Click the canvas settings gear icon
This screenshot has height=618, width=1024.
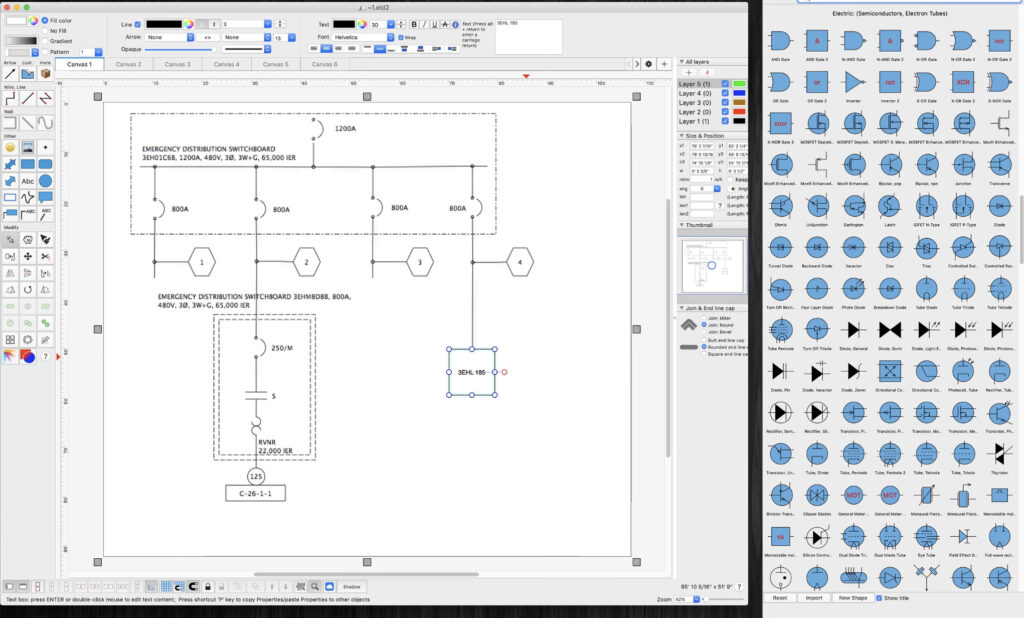tap(649, 64)
